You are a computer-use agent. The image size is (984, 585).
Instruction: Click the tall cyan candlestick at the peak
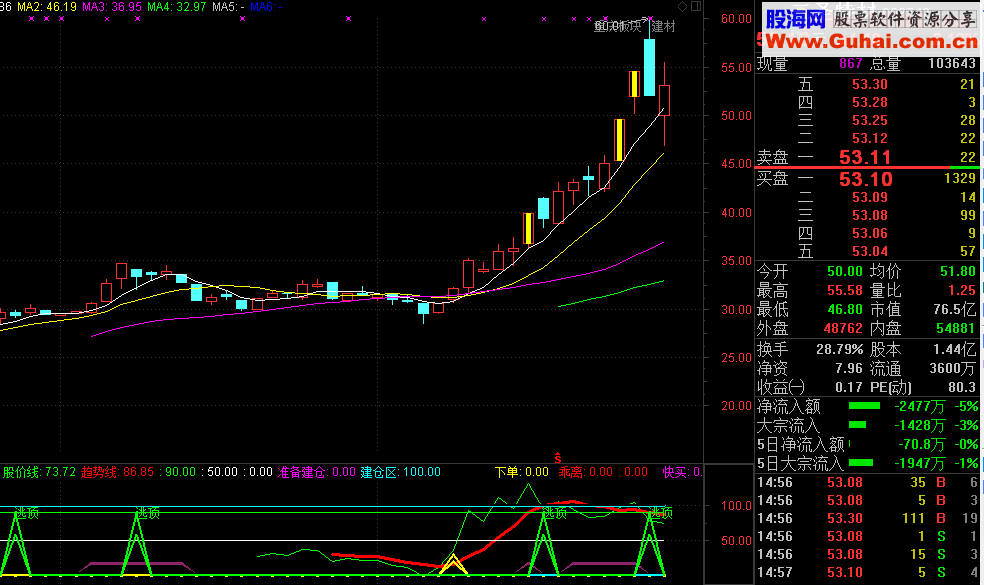tap(649, 67)
